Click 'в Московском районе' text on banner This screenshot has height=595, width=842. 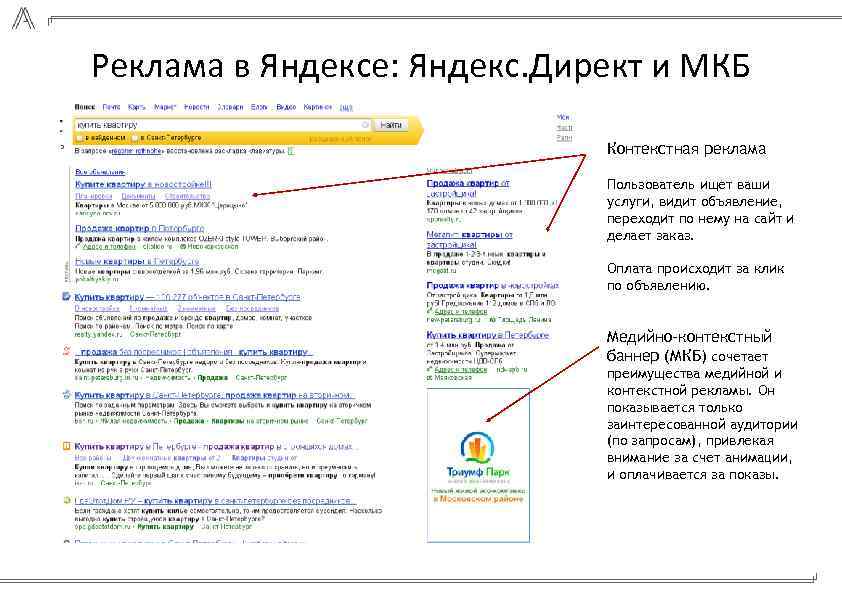click(x=478, y=499)
